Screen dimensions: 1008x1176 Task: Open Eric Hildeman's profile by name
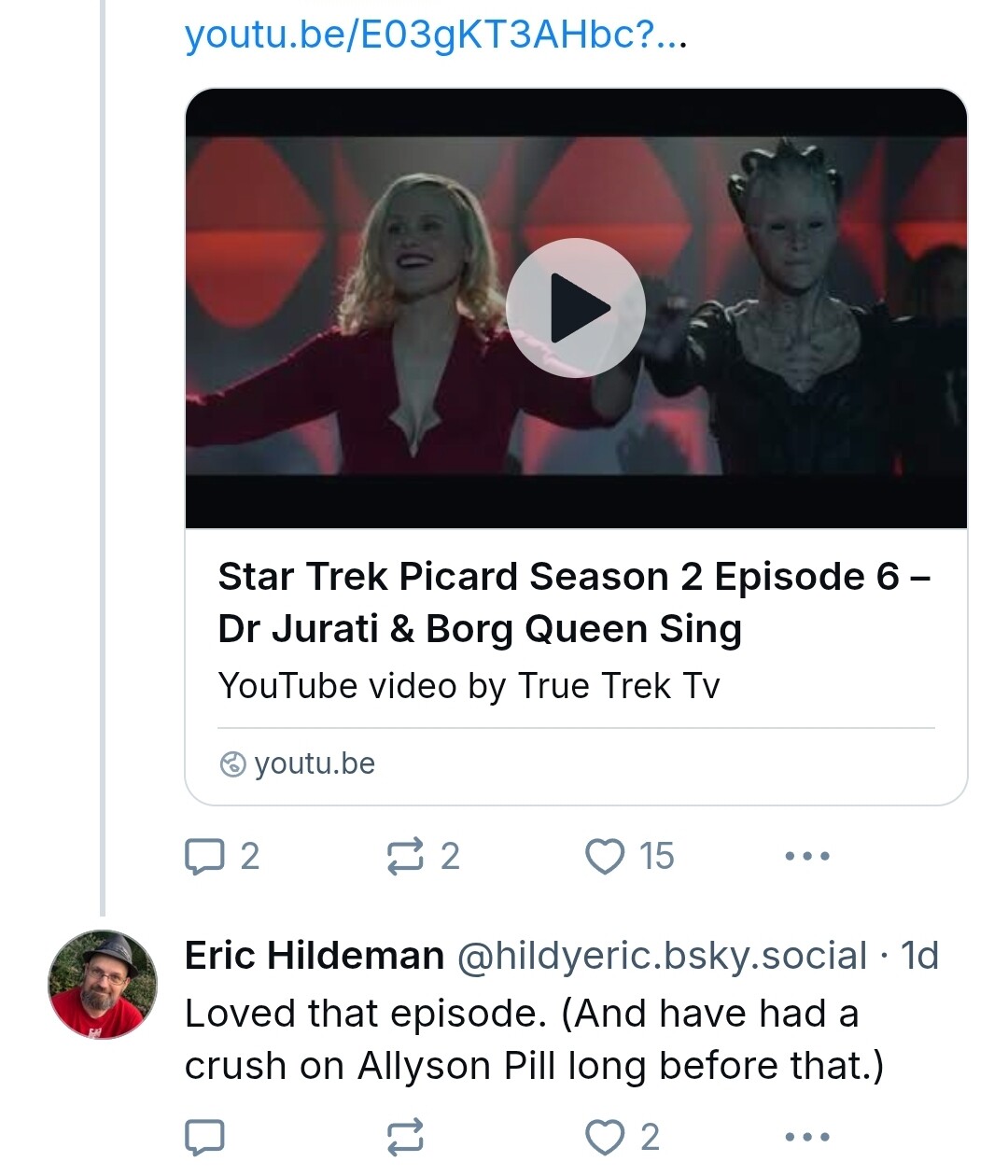[315, 956]
